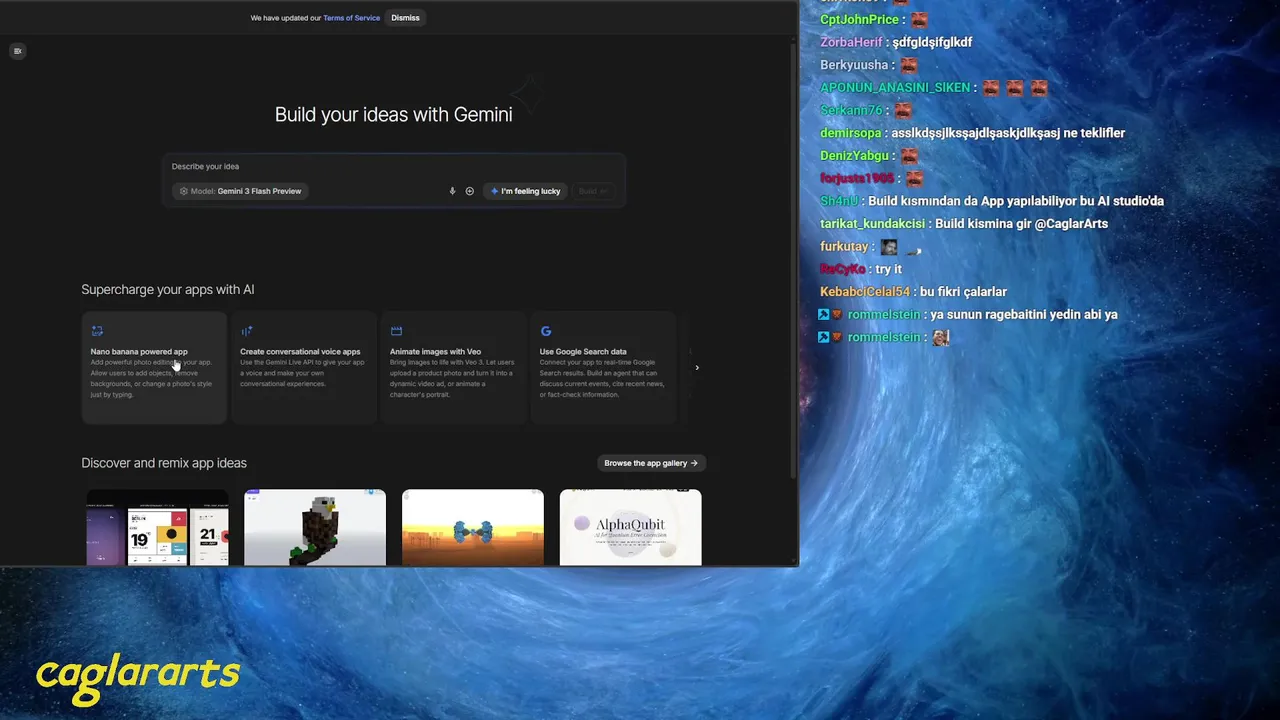Open the Gemini 3 Flash Preview model selector
This screenshot has width=1280, height=720.
click(241, 191)
